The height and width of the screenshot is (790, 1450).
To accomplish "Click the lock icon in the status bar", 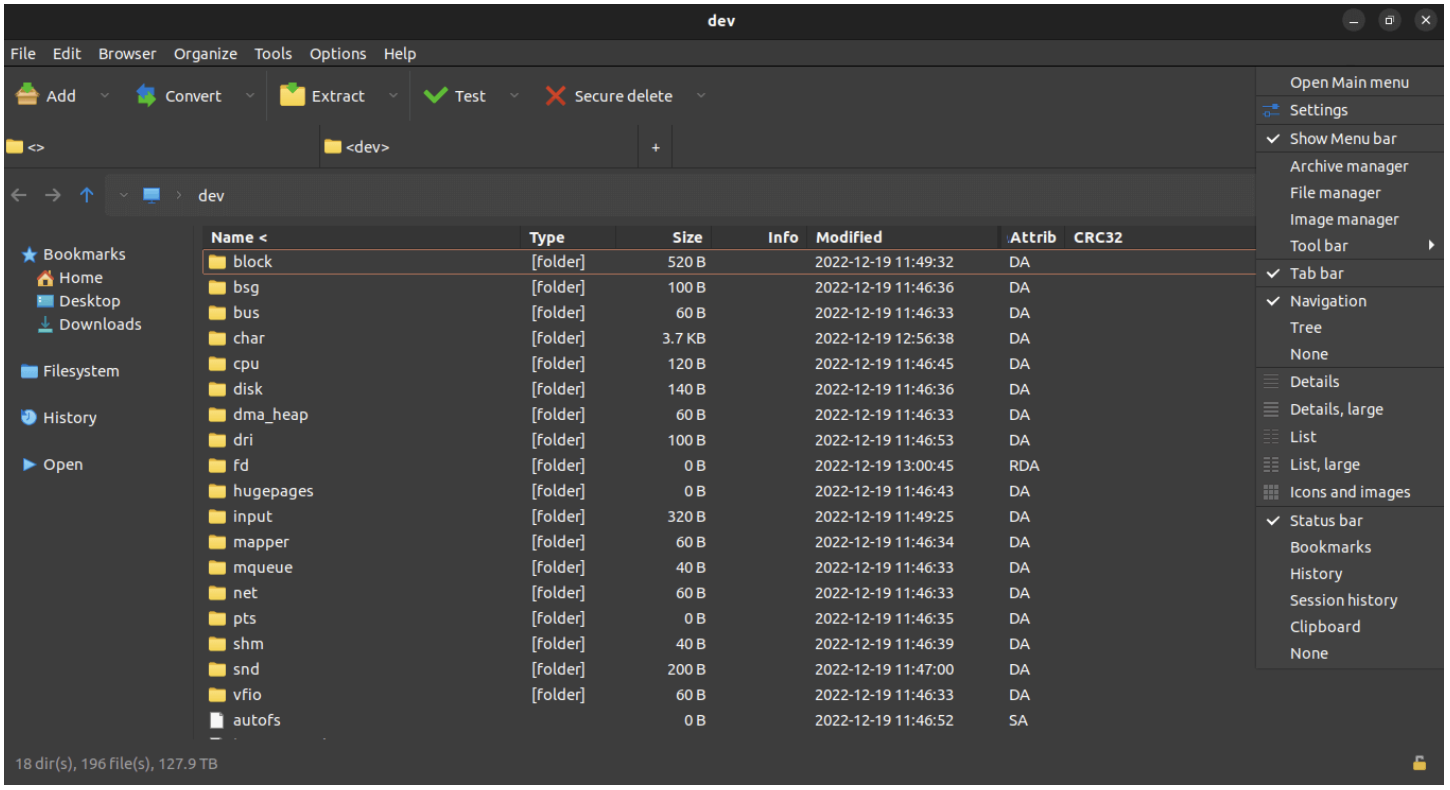I will click(1419, 762).
